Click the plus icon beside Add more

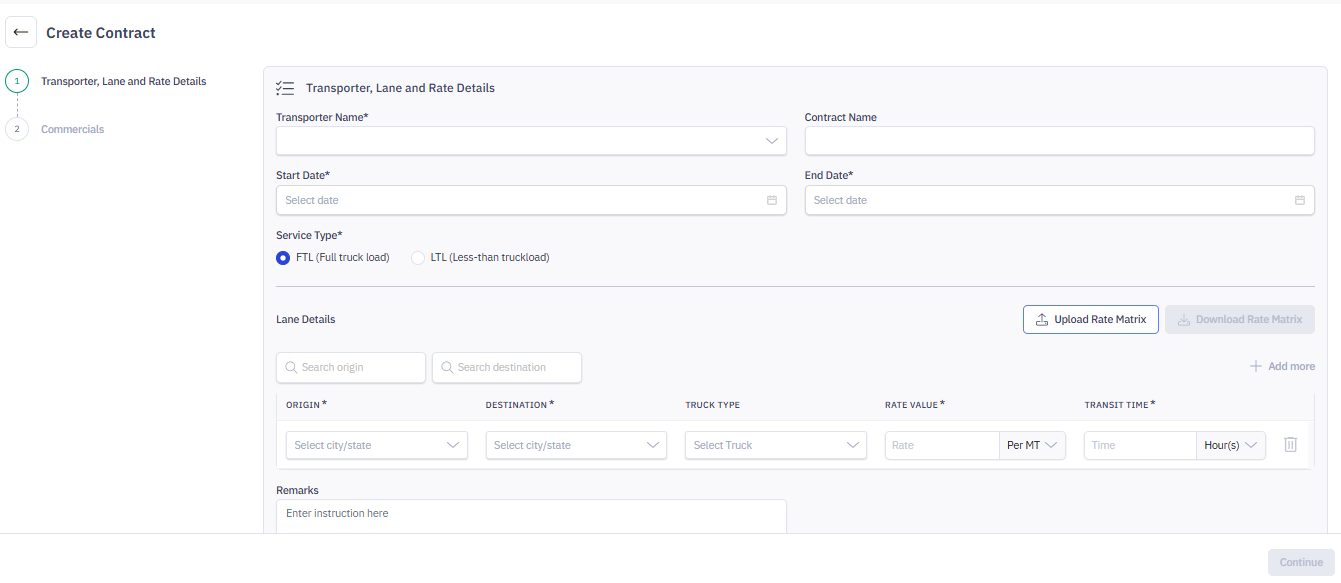(1256, 366)
